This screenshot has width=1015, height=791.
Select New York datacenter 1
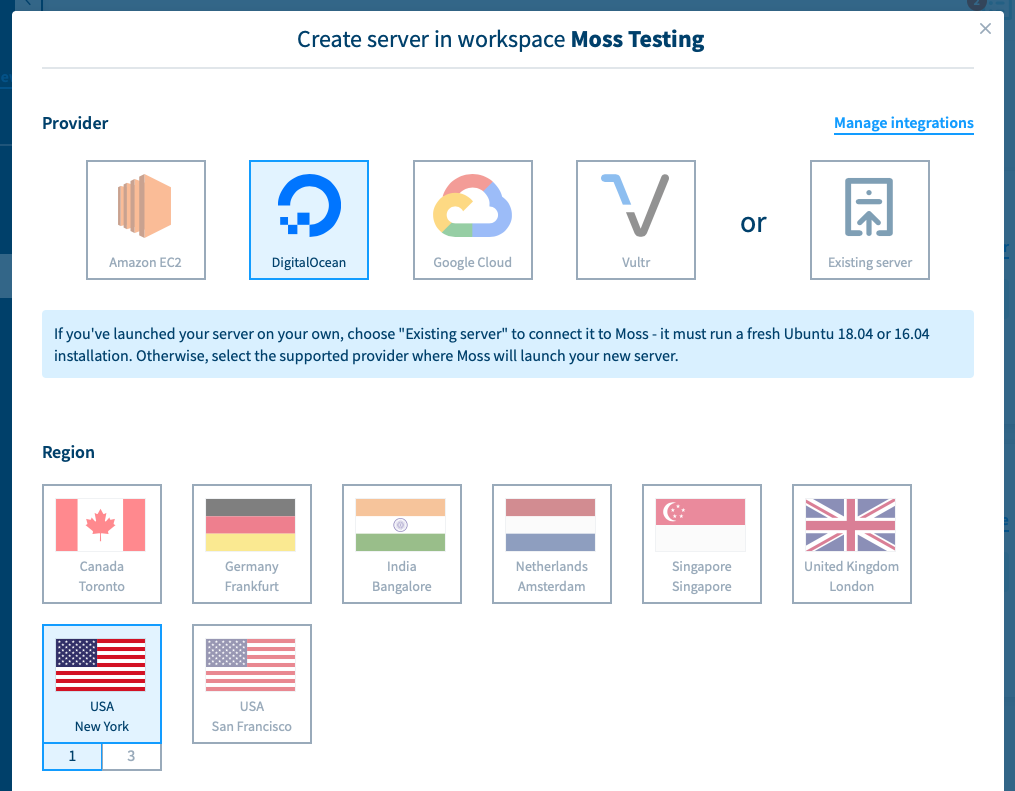click(72, 756)
